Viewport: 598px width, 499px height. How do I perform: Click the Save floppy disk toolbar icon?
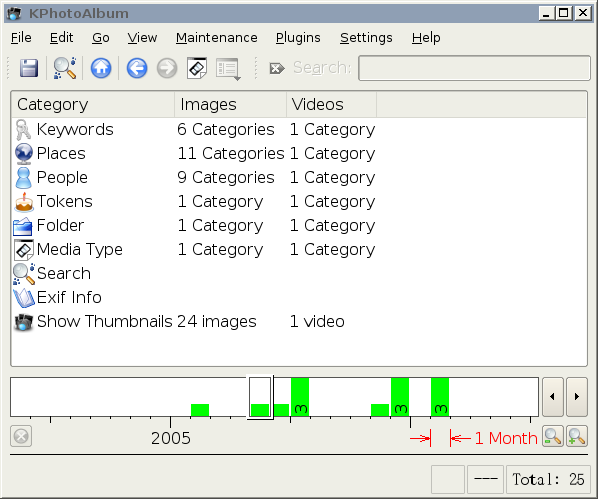29,68
